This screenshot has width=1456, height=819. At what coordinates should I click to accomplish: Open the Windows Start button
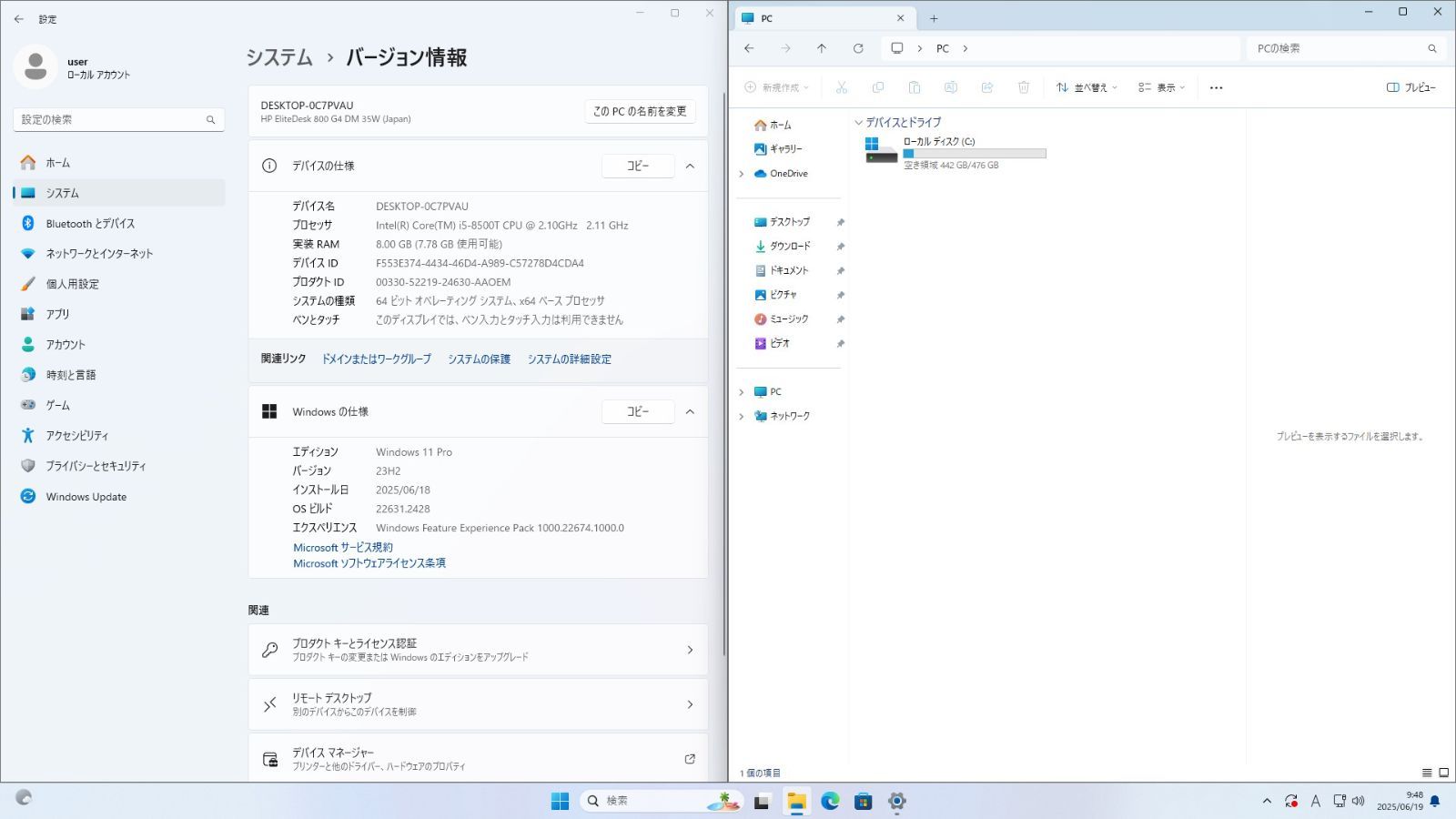click(560, 801)
